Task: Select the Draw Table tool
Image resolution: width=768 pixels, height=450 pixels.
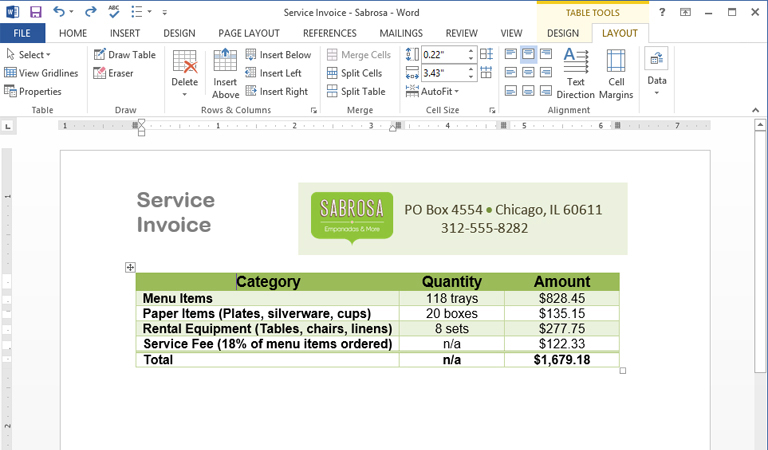Action: click(x=124, y=55)
